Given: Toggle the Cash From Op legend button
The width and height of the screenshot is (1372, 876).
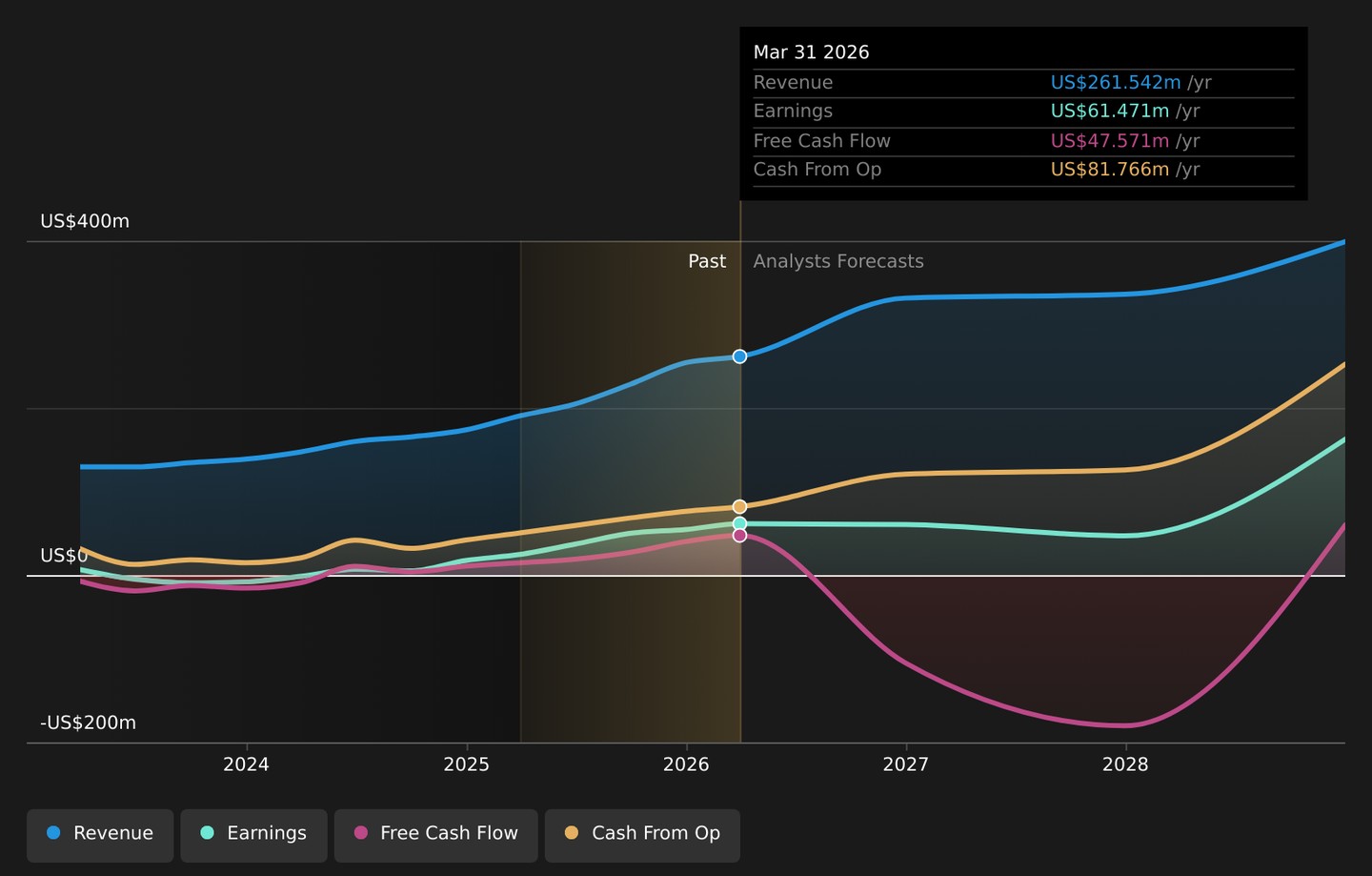Looking at the screenshot, I should (x=642, y=835).
